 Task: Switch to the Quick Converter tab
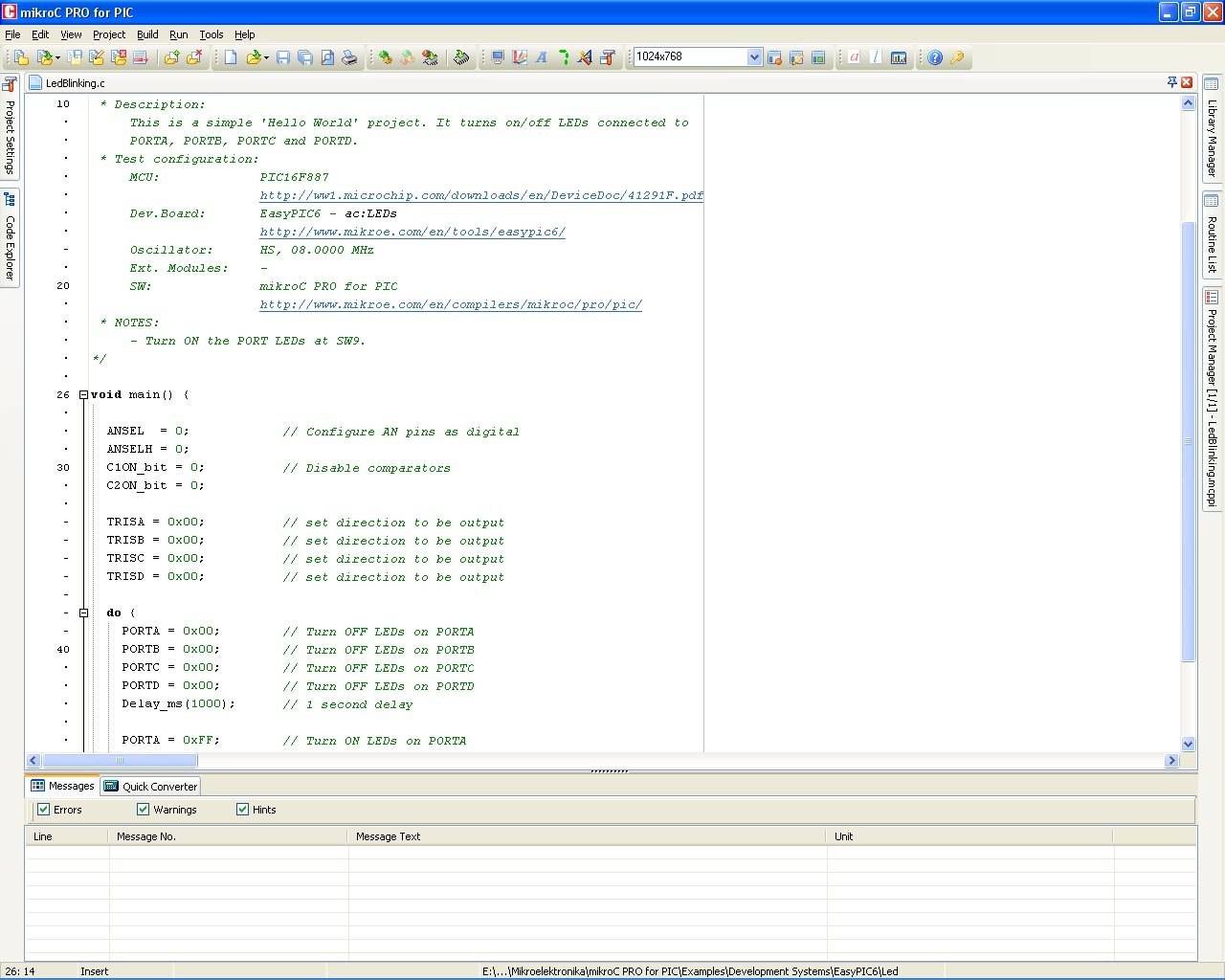point(150,786)
